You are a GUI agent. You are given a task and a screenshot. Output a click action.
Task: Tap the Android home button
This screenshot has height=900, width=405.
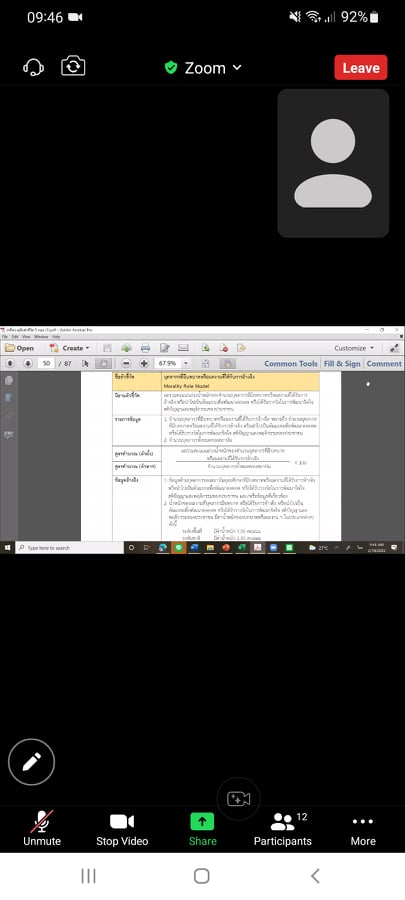202,875
